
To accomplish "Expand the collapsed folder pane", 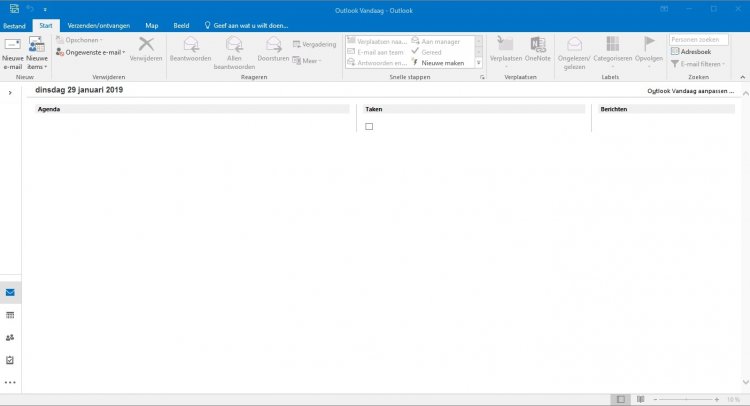I will tap(9, 92).
